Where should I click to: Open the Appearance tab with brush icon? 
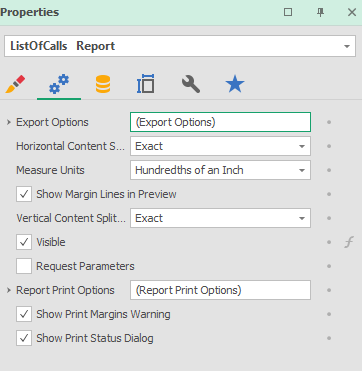point(15,84)
